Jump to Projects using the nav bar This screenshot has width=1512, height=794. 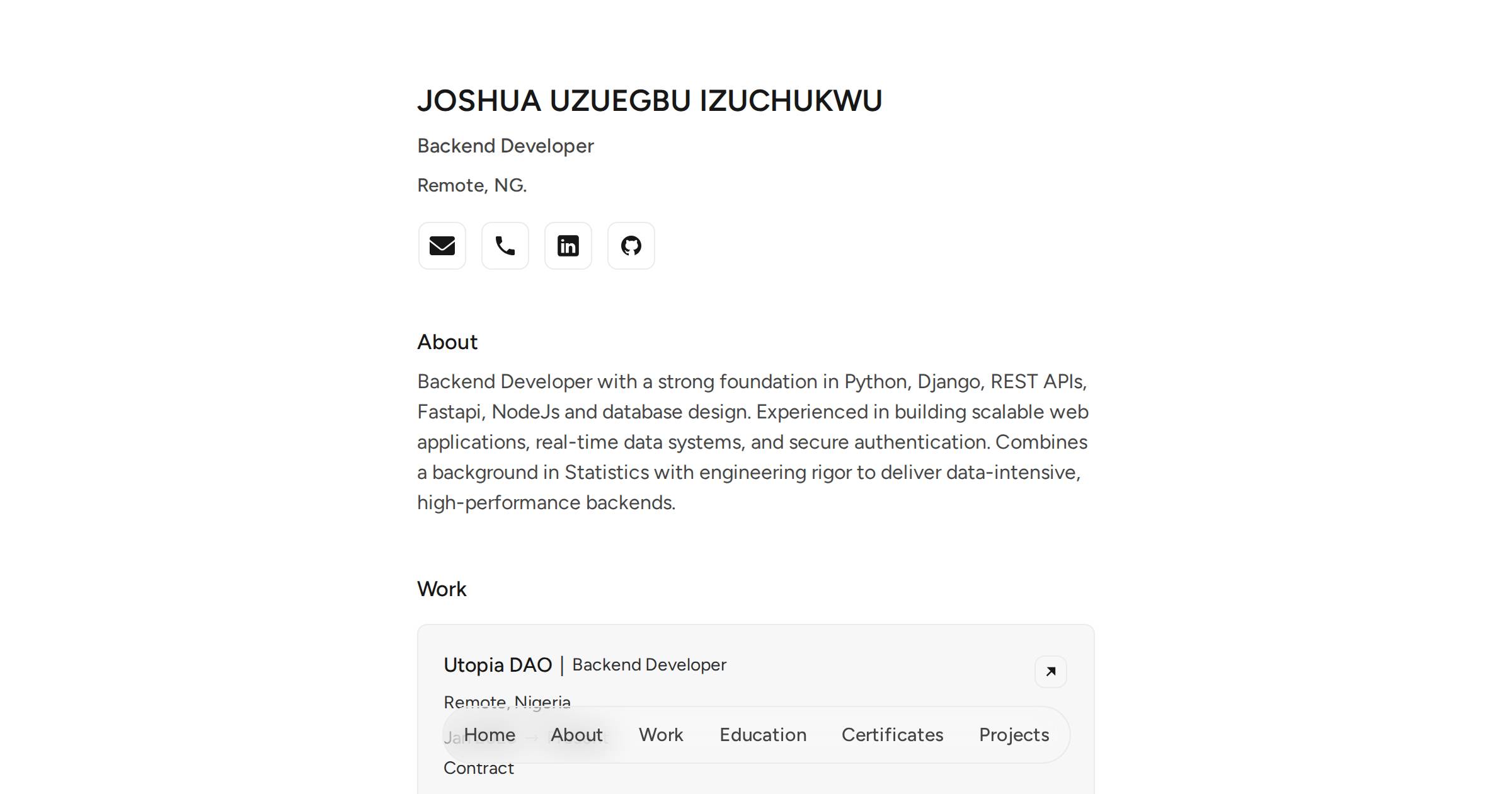click(x=1014, y=735)
